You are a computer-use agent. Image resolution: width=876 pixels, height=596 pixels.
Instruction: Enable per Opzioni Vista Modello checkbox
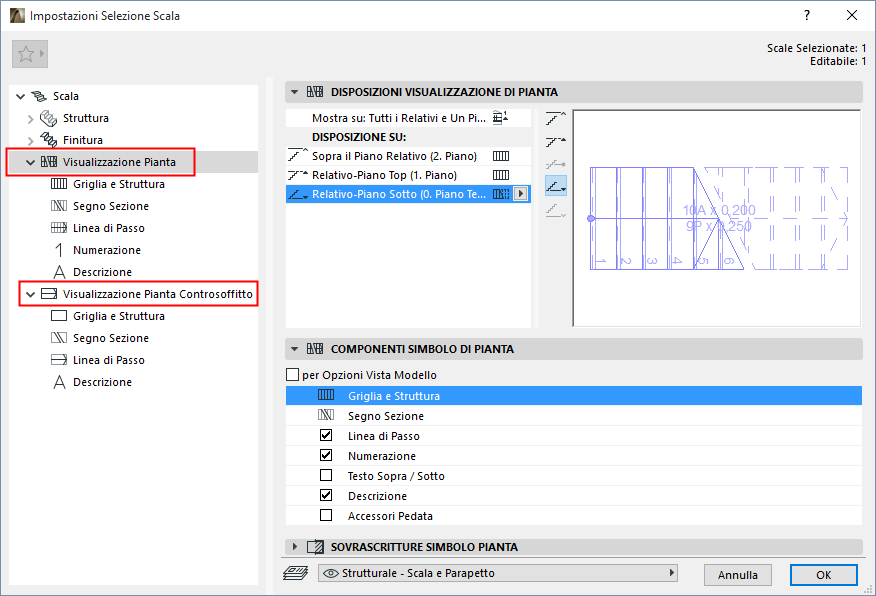(292, 374)
